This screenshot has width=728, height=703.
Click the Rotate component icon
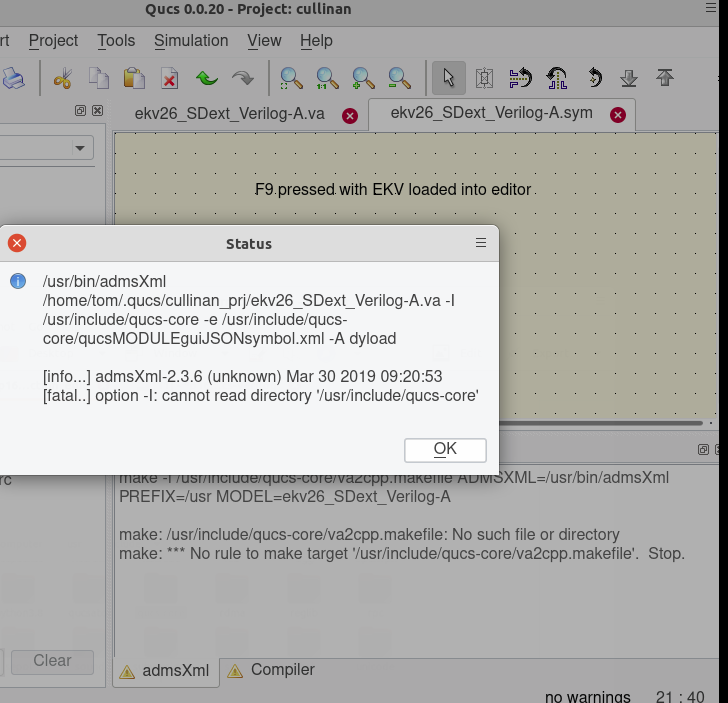click(594, 78)
